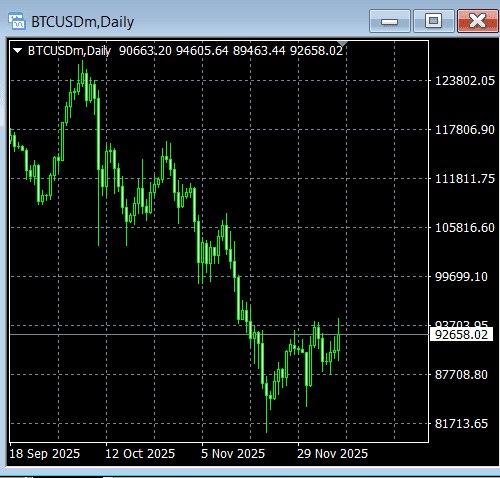Click the 87708.80 price scale label

tap(461, 375)
